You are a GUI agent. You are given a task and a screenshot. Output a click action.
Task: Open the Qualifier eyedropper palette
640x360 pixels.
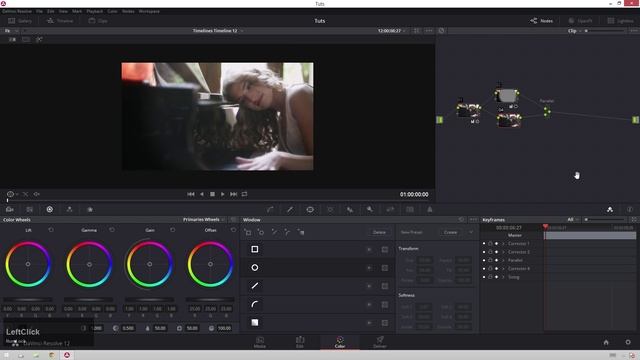click(x=290, y=209)
